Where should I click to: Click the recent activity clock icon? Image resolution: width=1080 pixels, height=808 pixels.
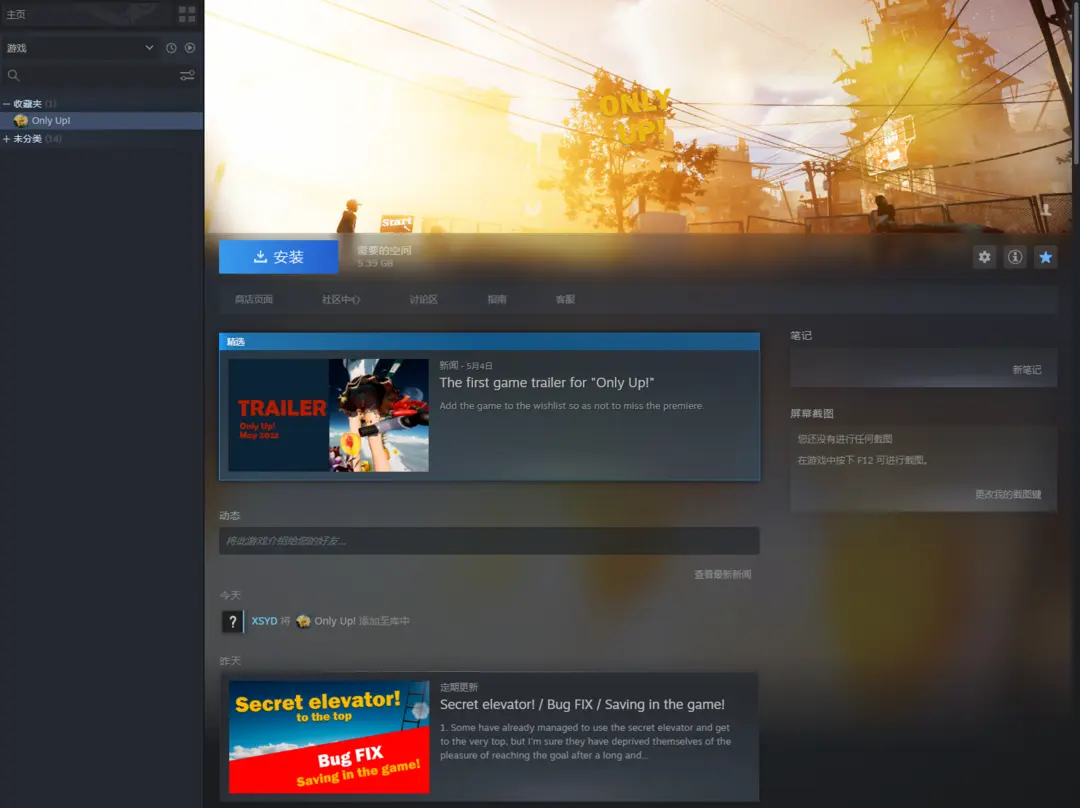[171, 48]
